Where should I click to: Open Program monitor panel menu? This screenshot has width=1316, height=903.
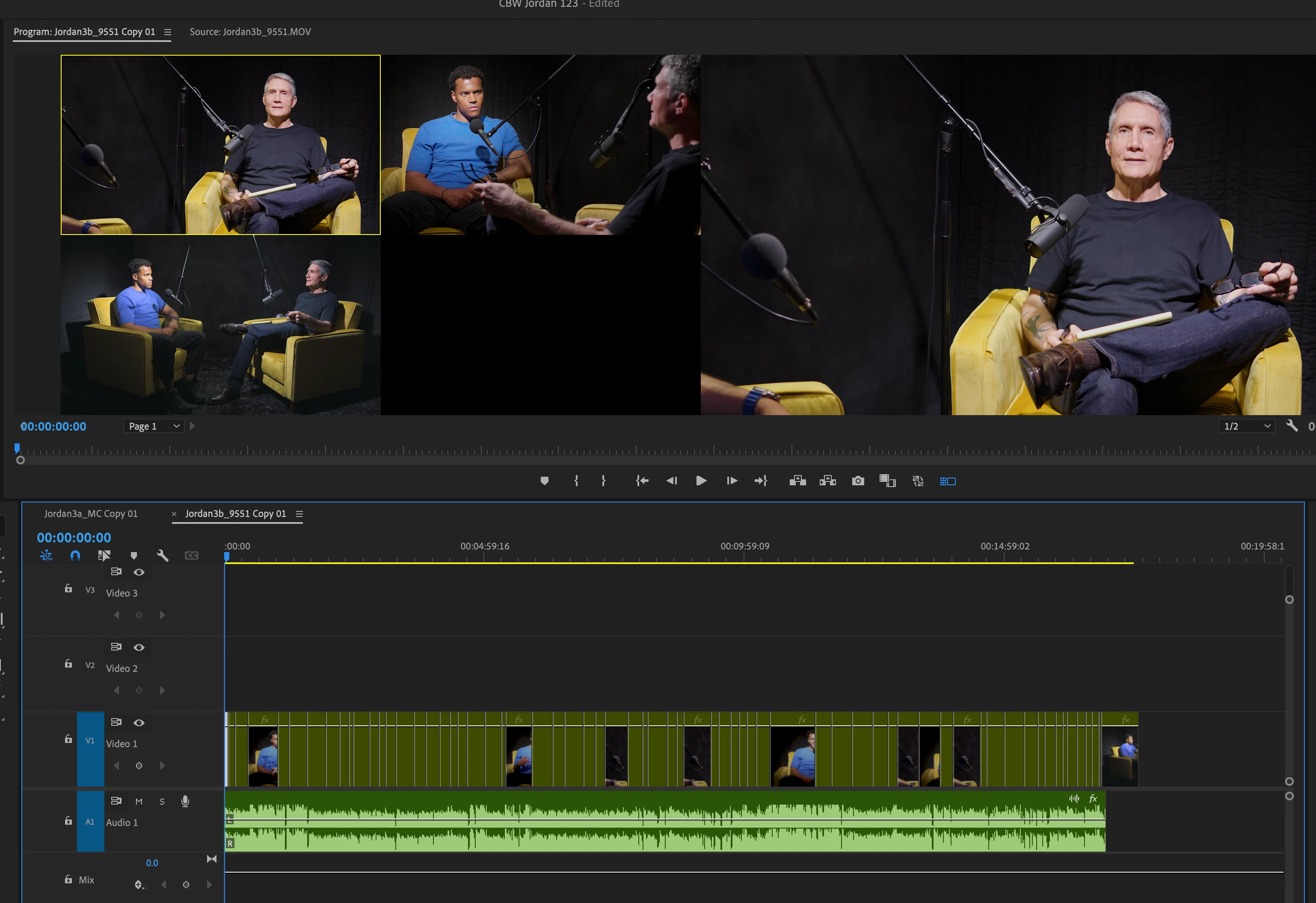tap(168, 32)
